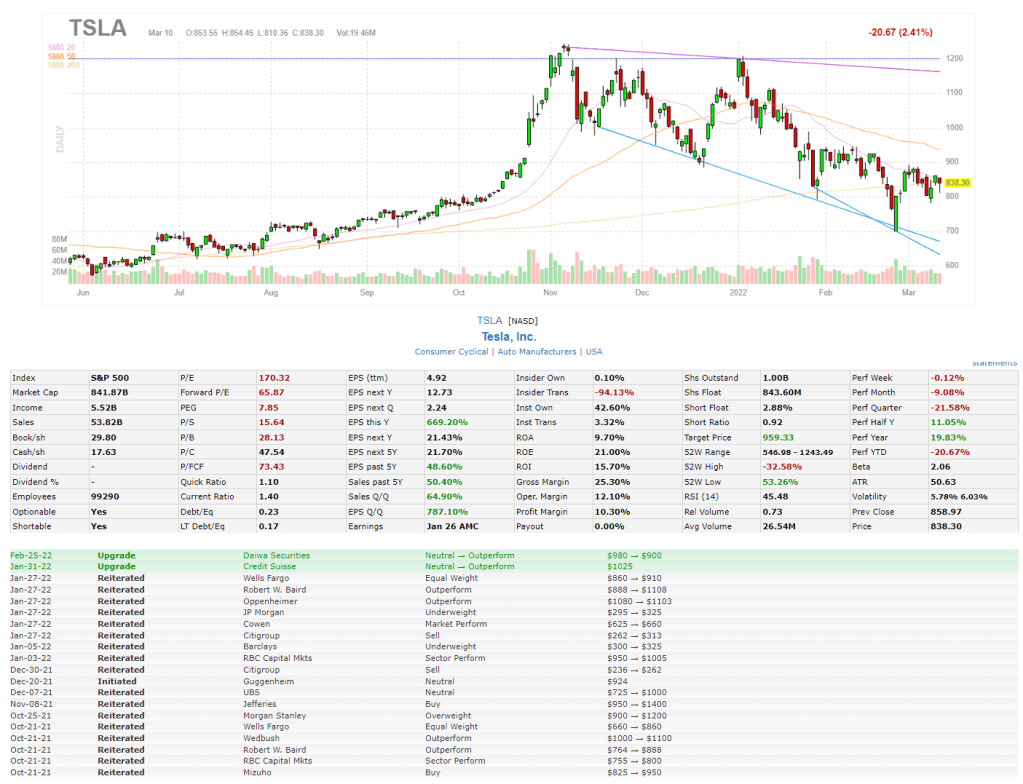Click the yellow 838.30 price marker

click(x=957, y=183)
